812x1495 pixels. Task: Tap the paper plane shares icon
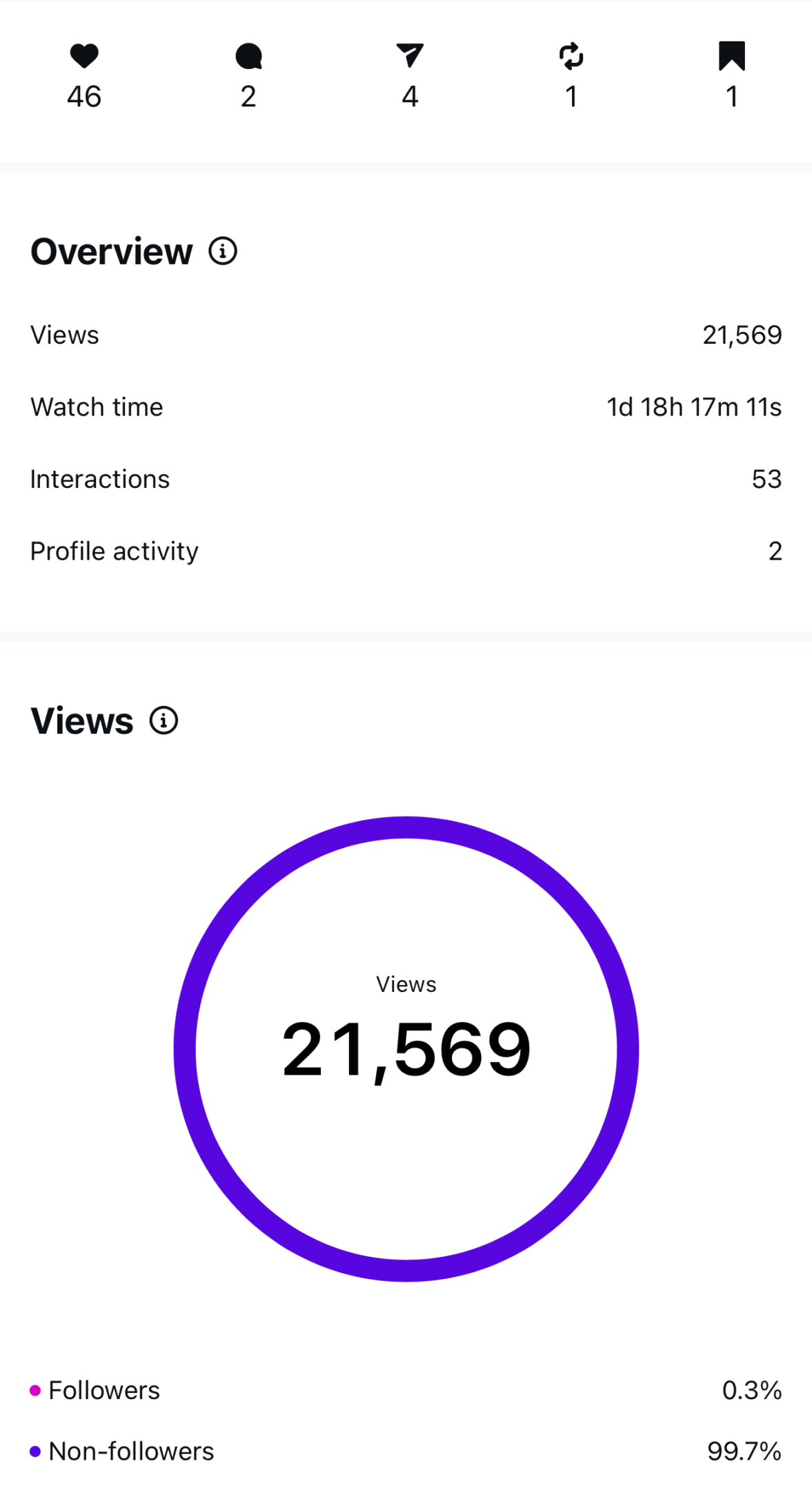coord(410,56)
